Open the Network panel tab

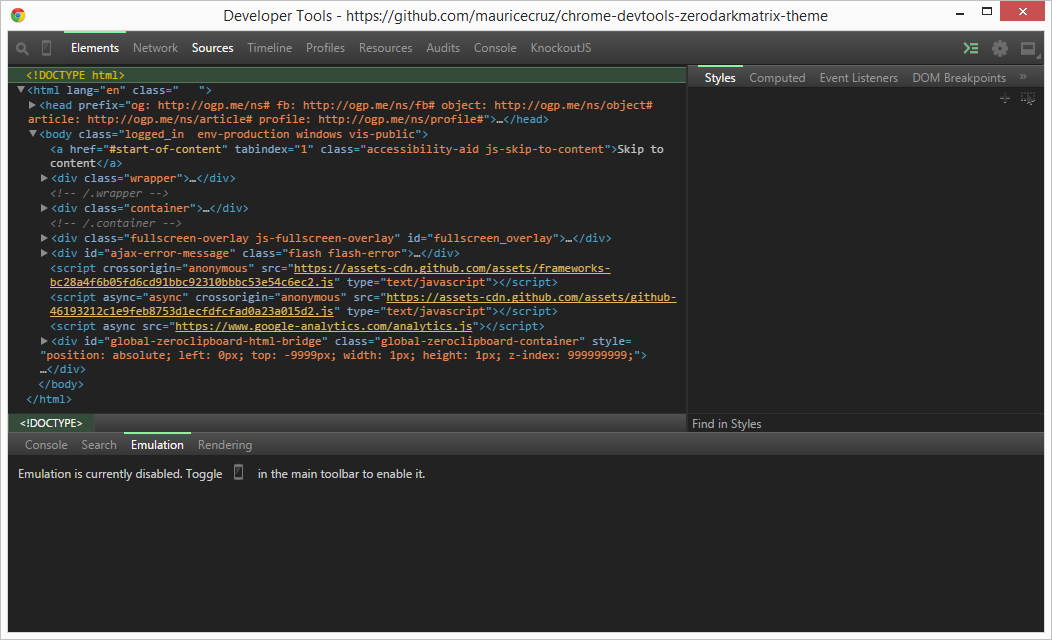point(155,48)
